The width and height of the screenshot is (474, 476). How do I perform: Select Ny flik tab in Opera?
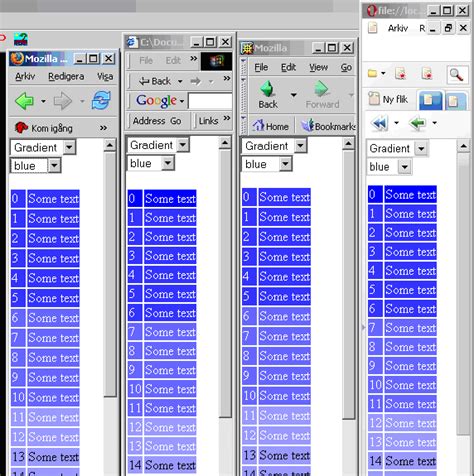coord(388,99)
